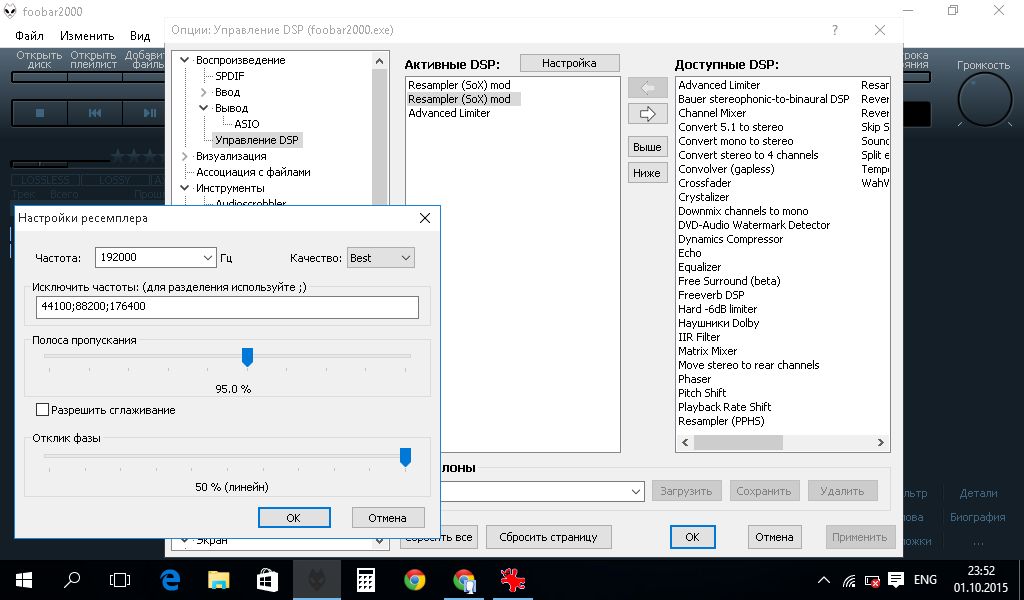Click the excluded frequencies input field
The height and width of the screenshot is (600, 1024).
227,307
